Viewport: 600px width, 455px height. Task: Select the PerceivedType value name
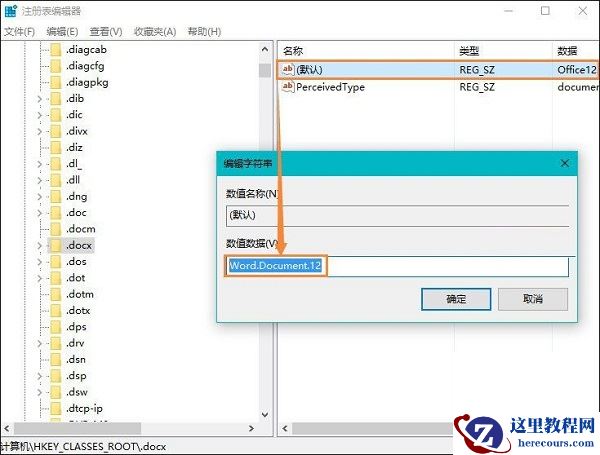tap(330, 87)
